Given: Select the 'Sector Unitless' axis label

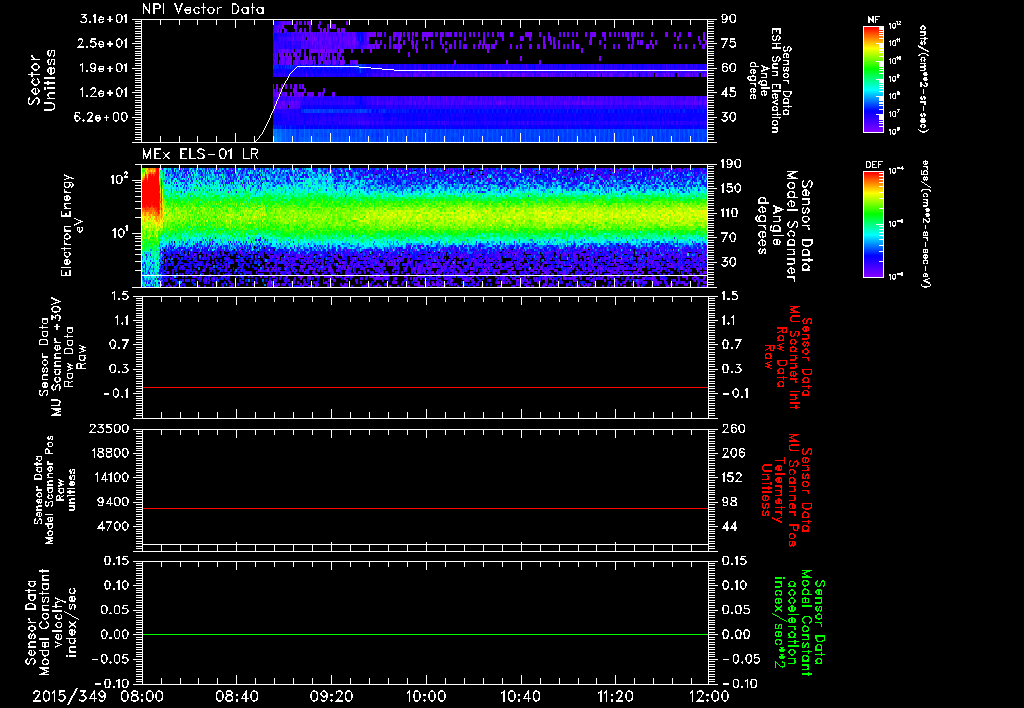Looking at the screenshot, I should coord(42,80).
